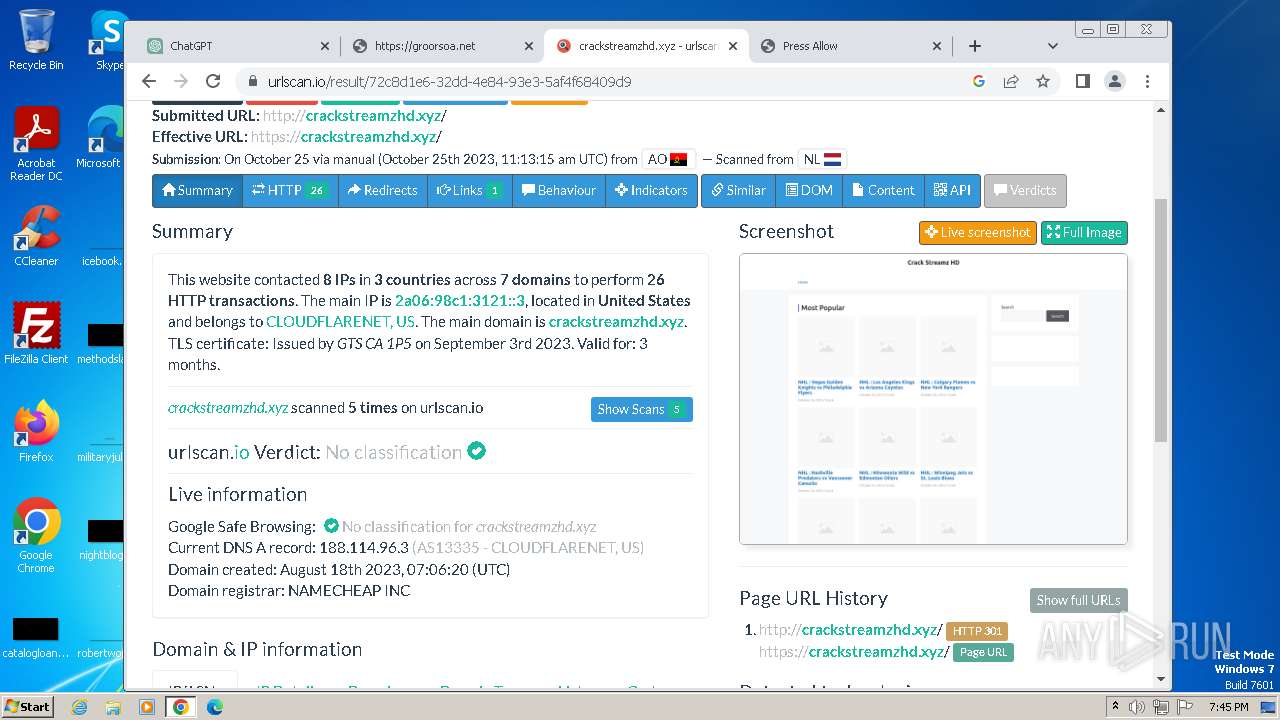Show hidden system tray icons

[x=1116, y=707]
